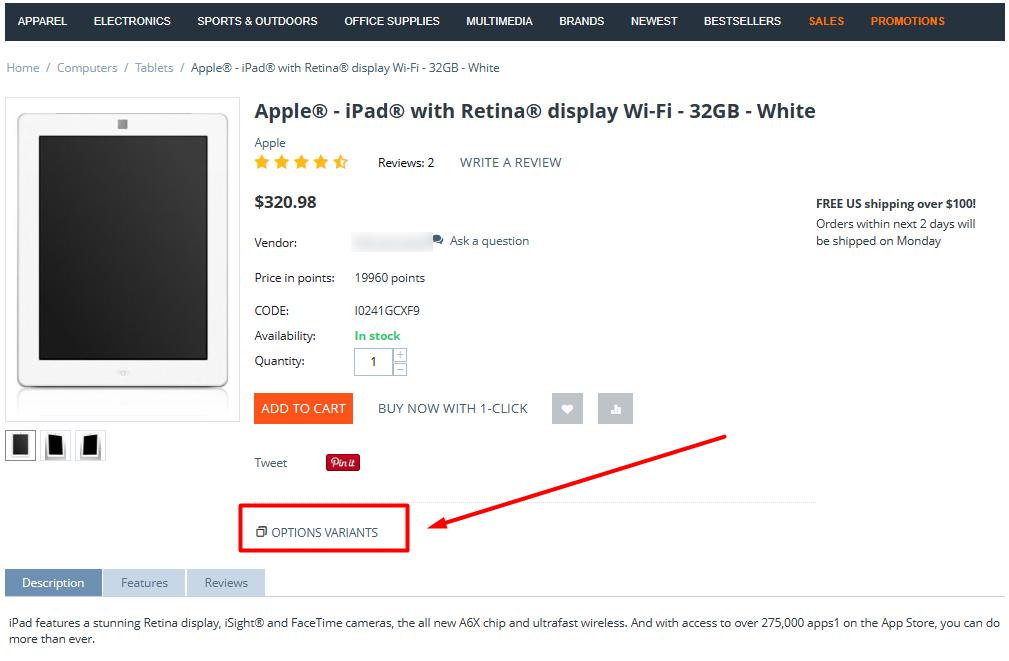Image resolution: width=1009 pixels, height=661 pixels.
Task: Choose Buy Now With 1-Click
Action: point(453,409)
